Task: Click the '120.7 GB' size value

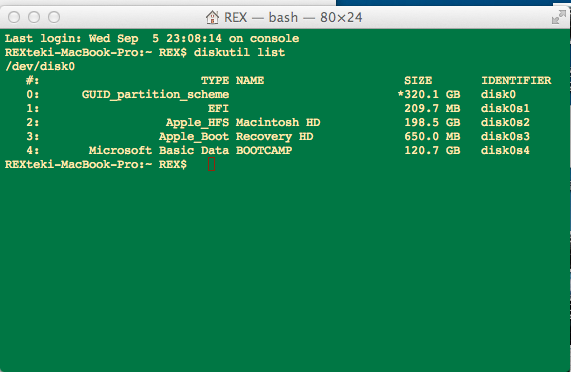Action: pos(432,150)
